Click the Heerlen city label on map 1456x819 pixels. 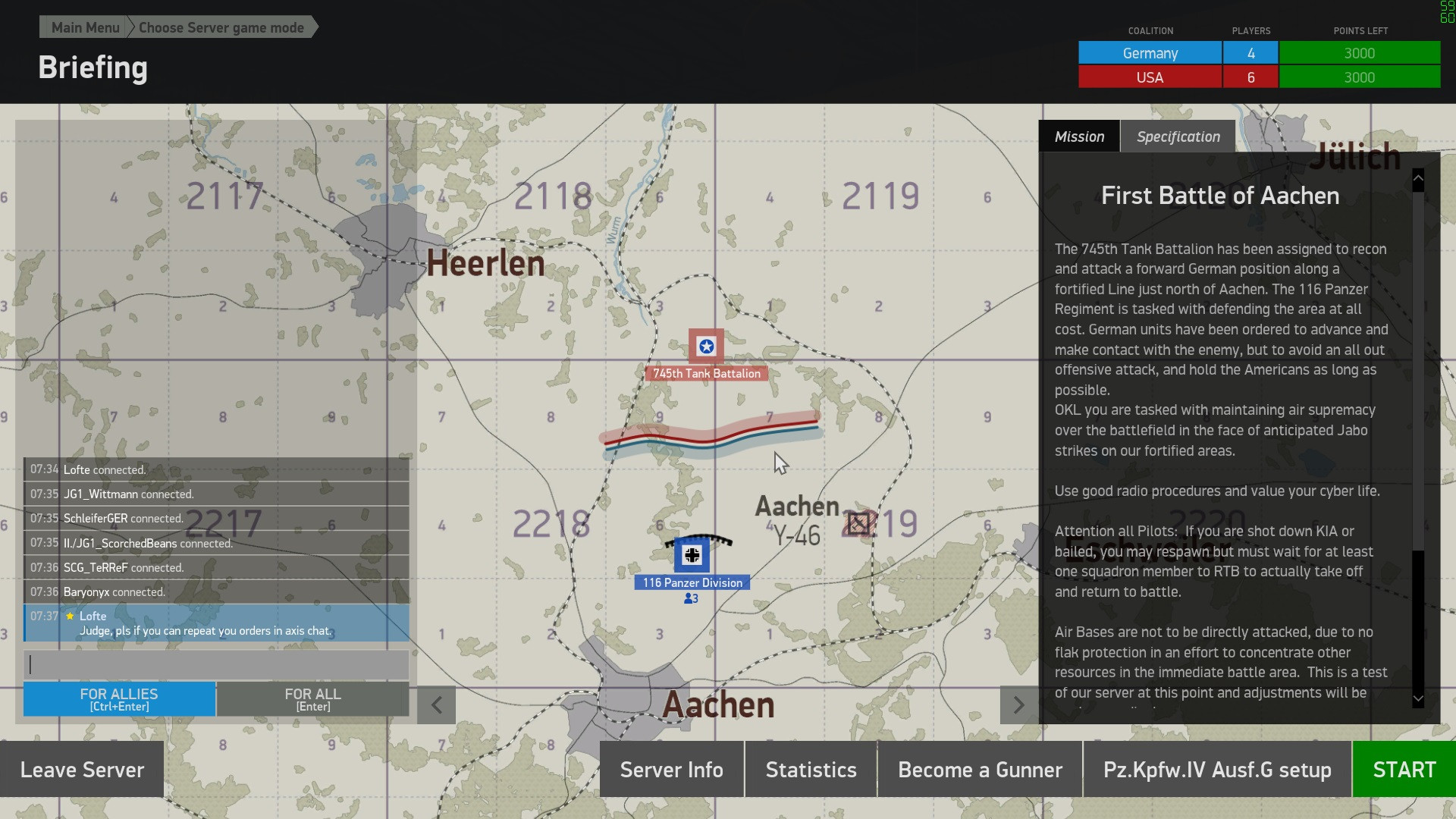[x=485, y=264]
